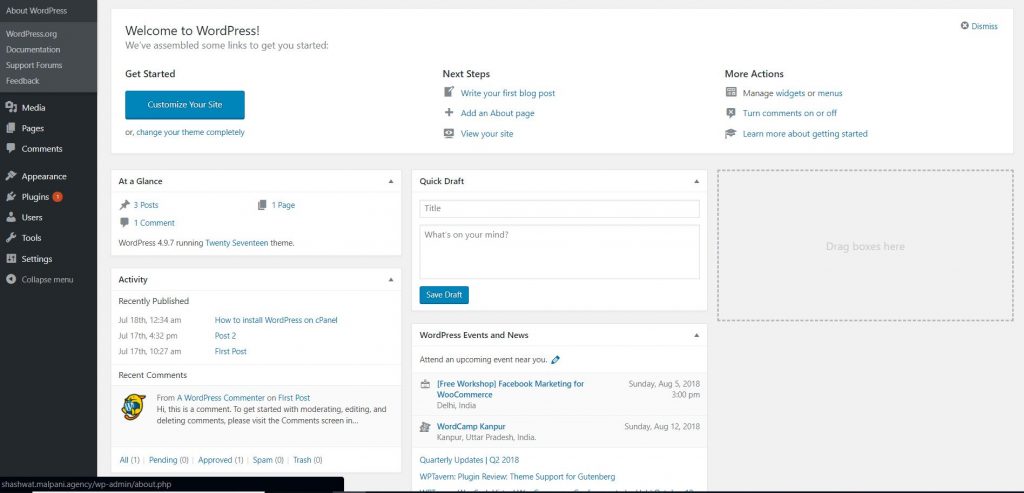1024x493 pixels.
Task: Click the Plugins update count badge
Action: pyautogui.click(x=57, y=197)
